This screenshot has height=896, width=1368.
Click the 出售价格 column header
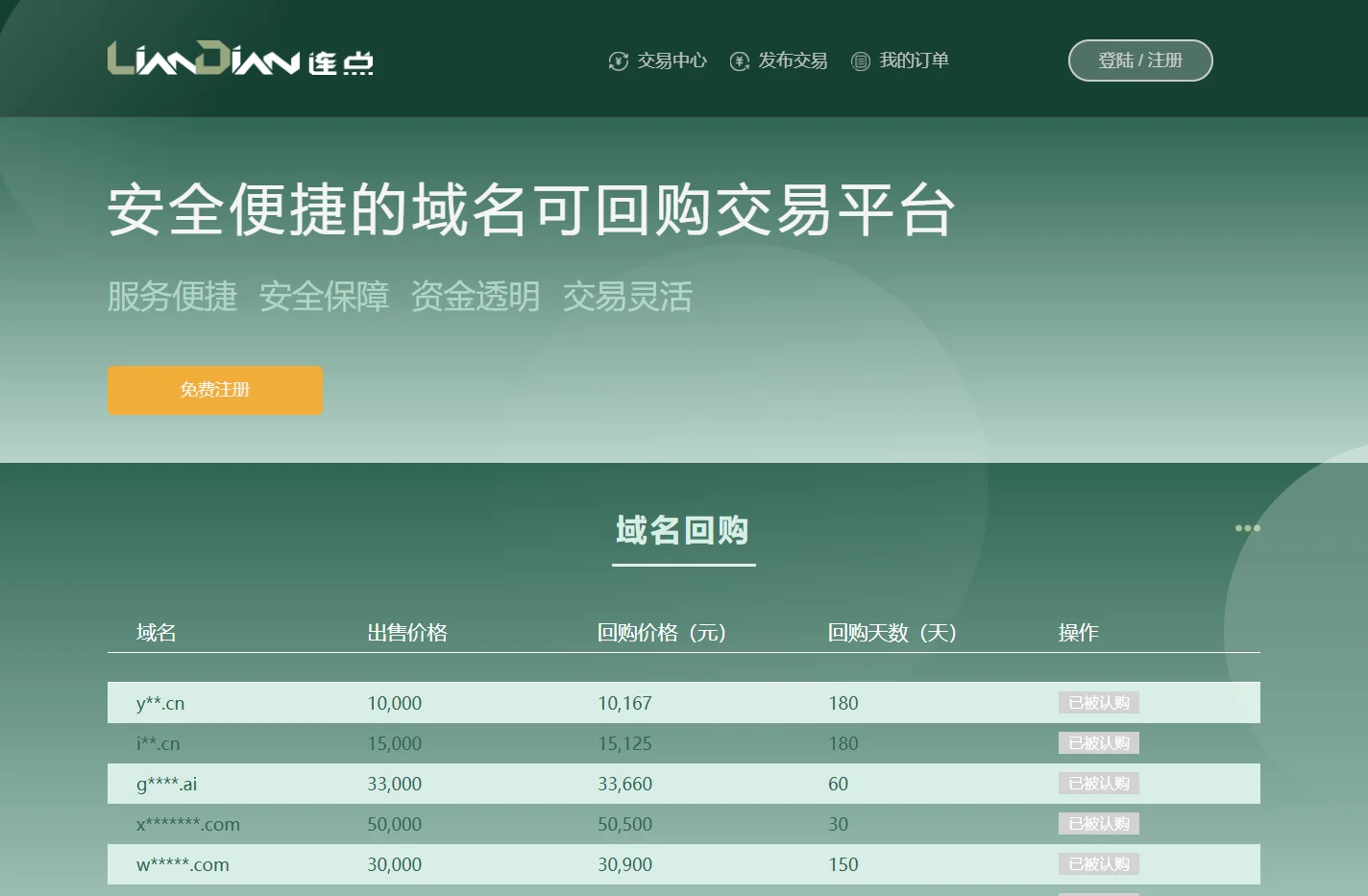407,633
